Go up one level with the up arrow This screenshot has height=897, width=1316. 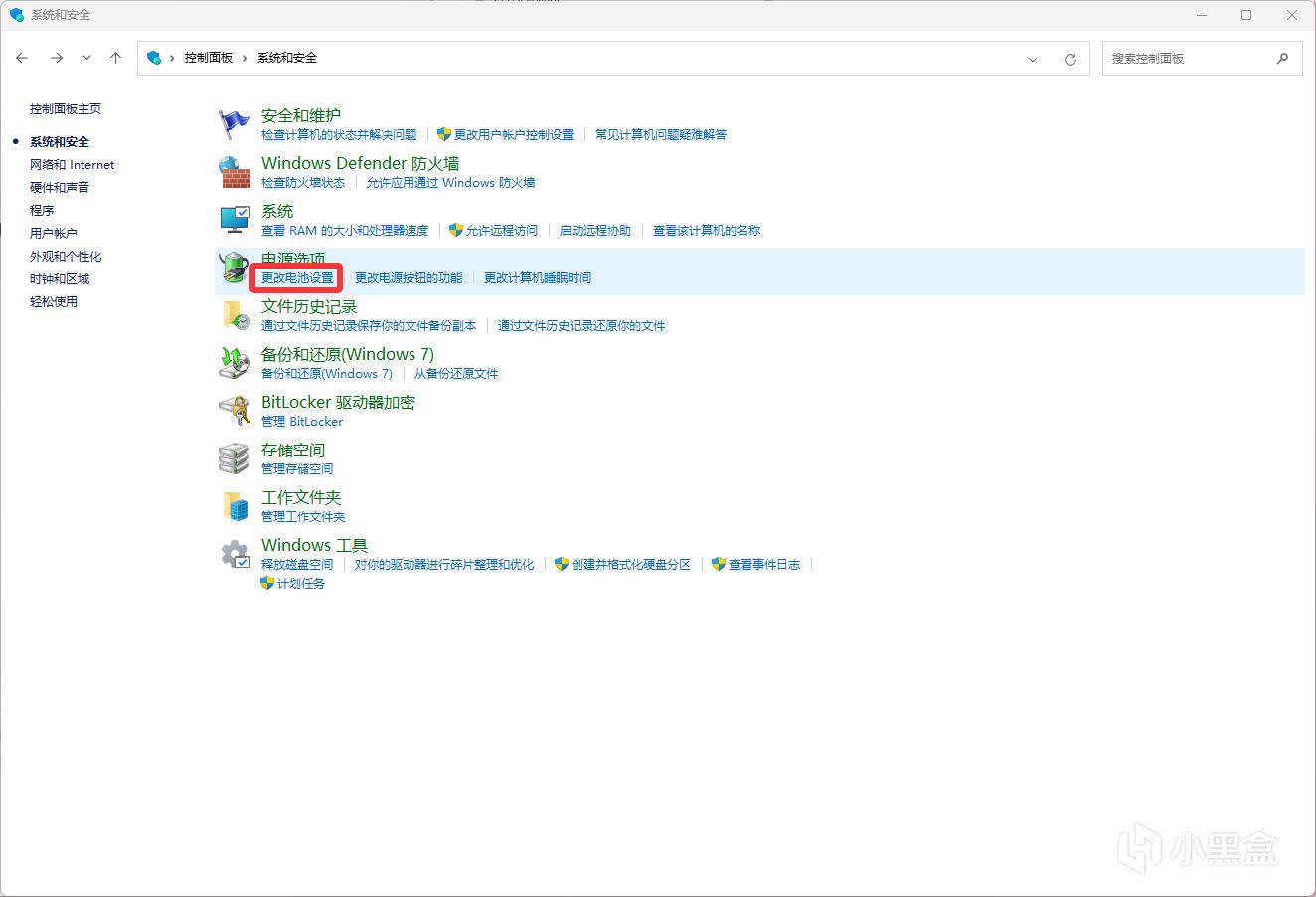116,58
